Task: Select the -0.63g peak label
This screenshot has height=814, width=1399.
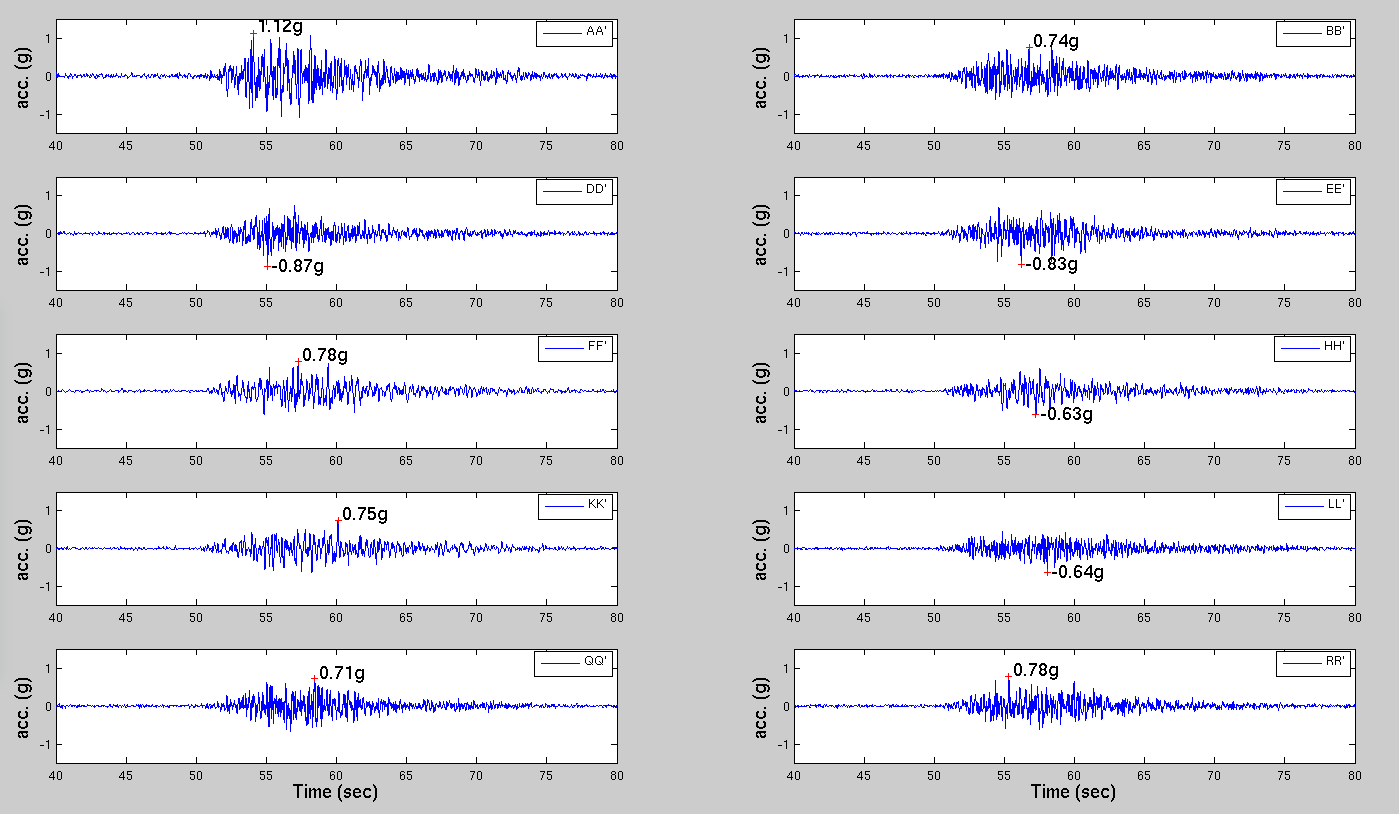Action: [x=1067, y=414]
